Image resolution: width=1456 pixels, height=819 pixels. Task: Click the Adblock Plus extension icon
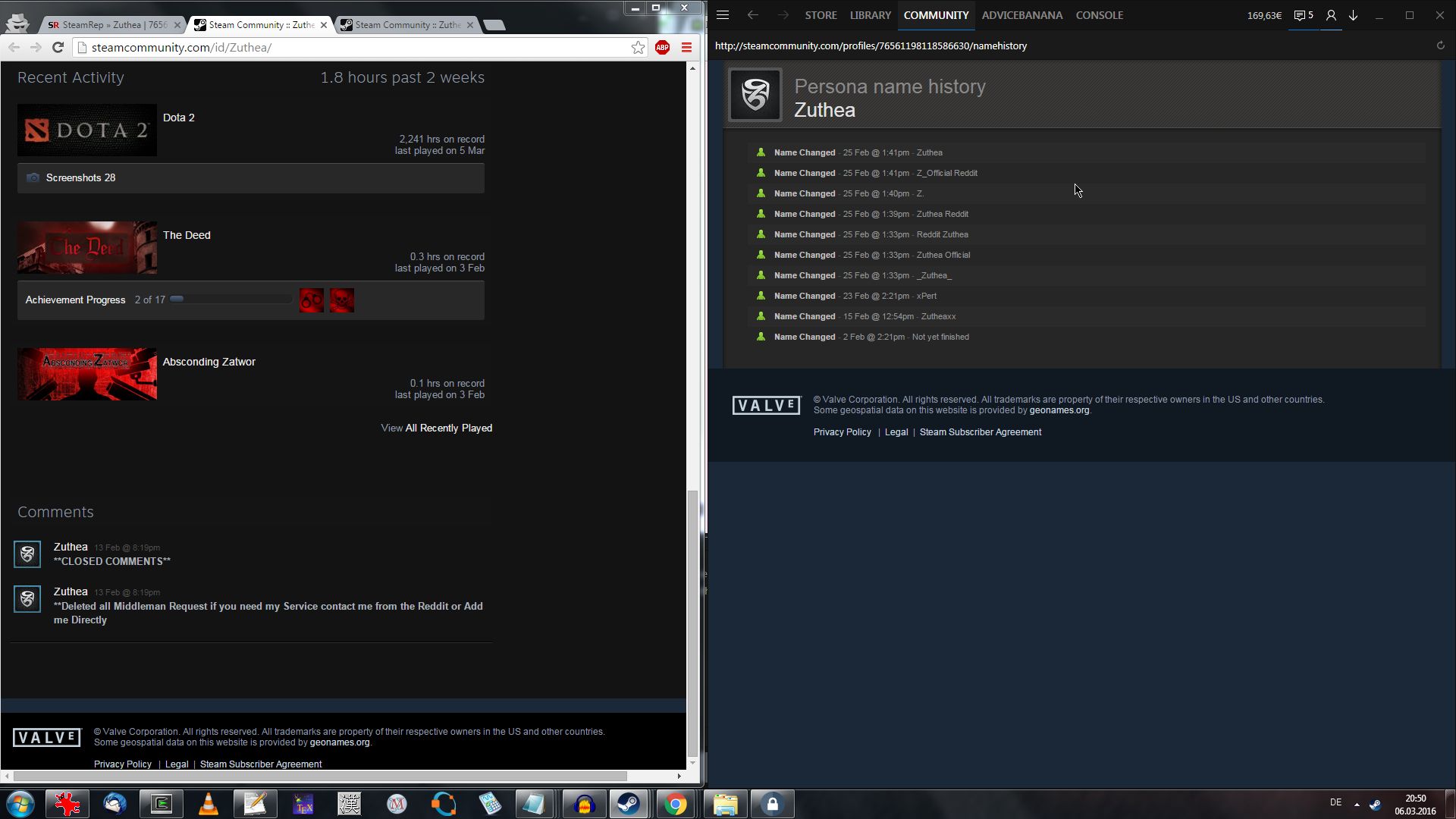click(662, 48)
